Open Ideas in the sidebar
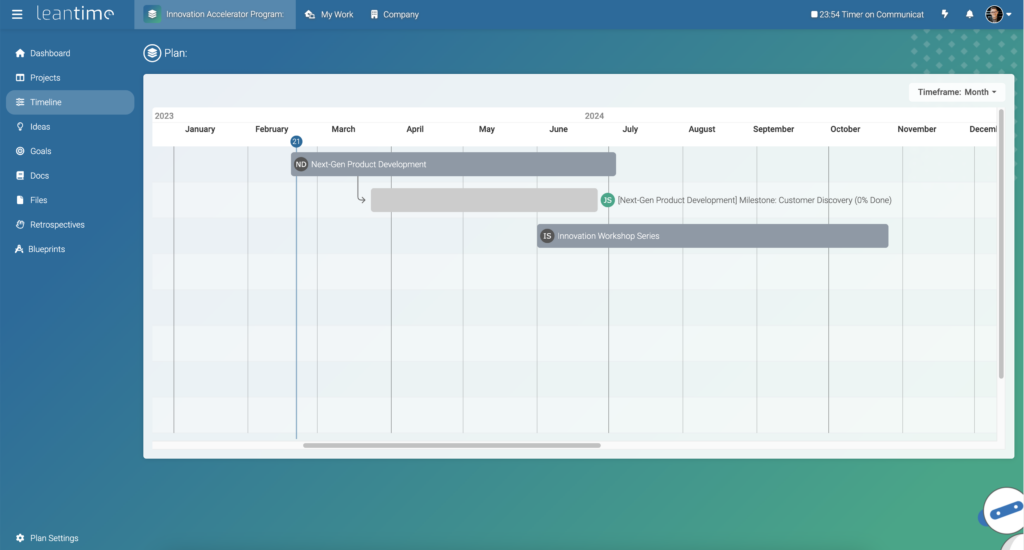 (70, 127)
